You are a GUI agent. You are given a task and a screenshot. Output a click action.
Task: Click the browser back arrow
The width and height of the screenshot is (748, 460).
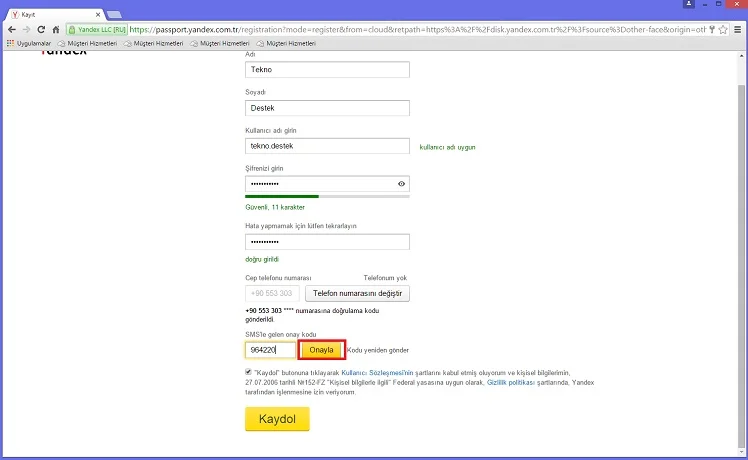(11, 30)
